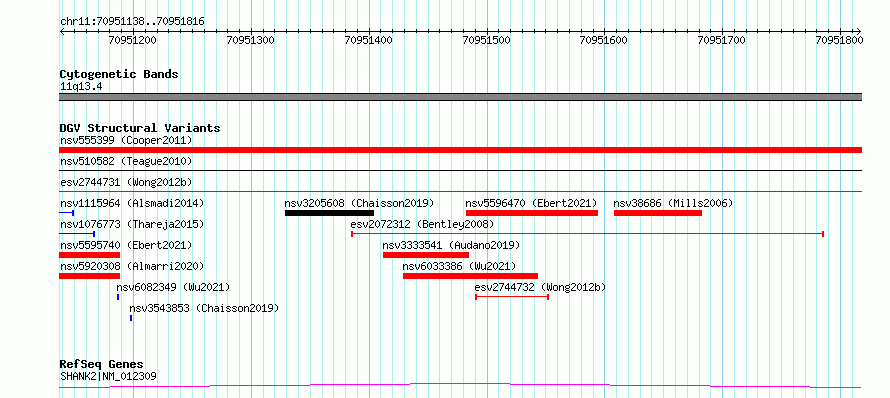Click the RefSeq Genes track heading

point(101,364)
